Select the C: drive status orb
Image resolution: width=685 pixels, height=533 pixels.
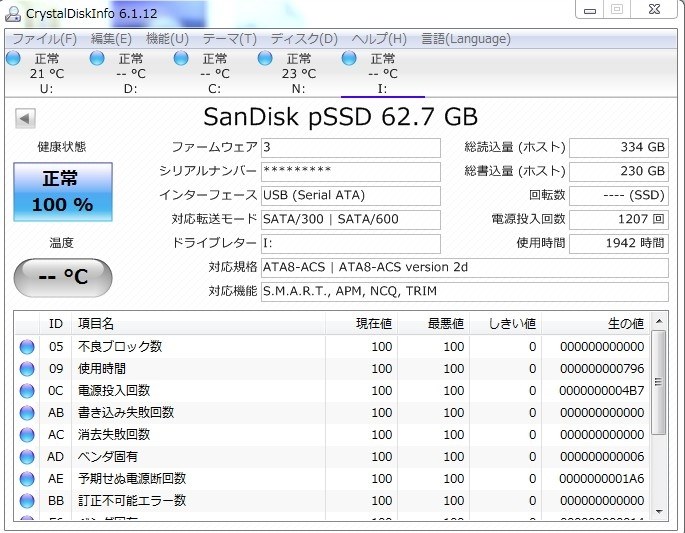[181, 59]
